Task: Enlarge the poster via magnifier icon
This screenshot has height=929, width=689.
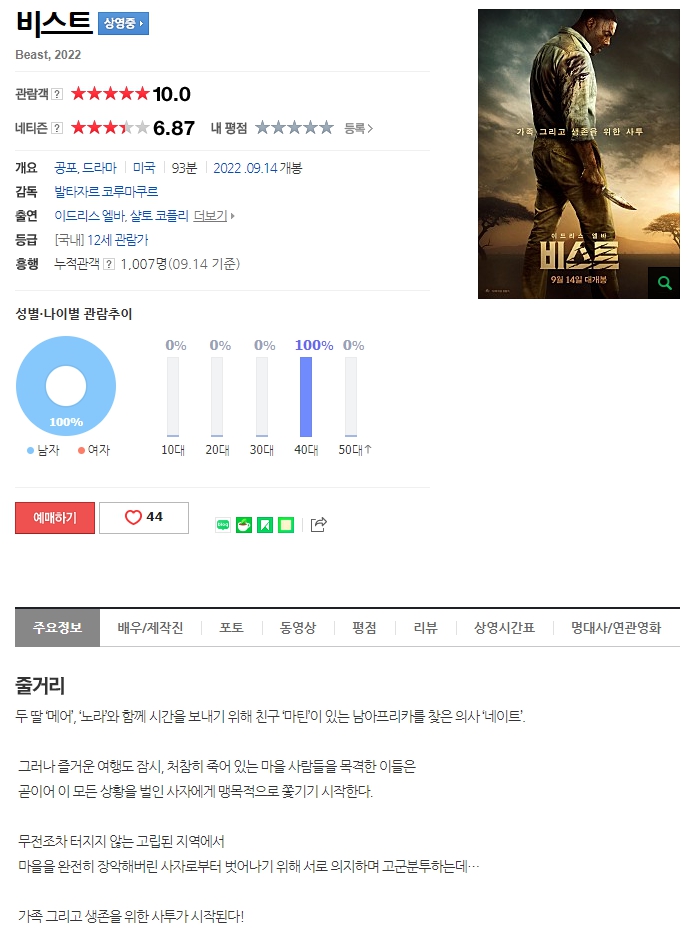Action: [x=664, y=283]
